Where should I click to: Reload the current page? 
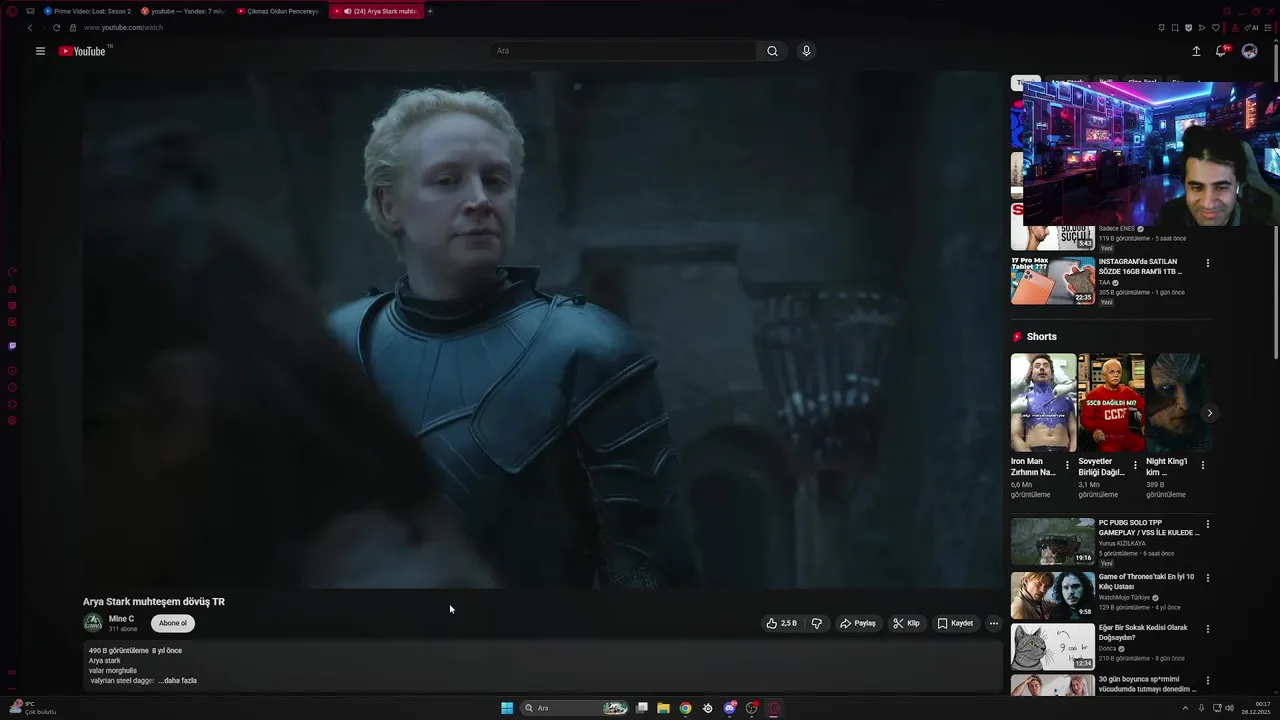(x=56, y=28)
